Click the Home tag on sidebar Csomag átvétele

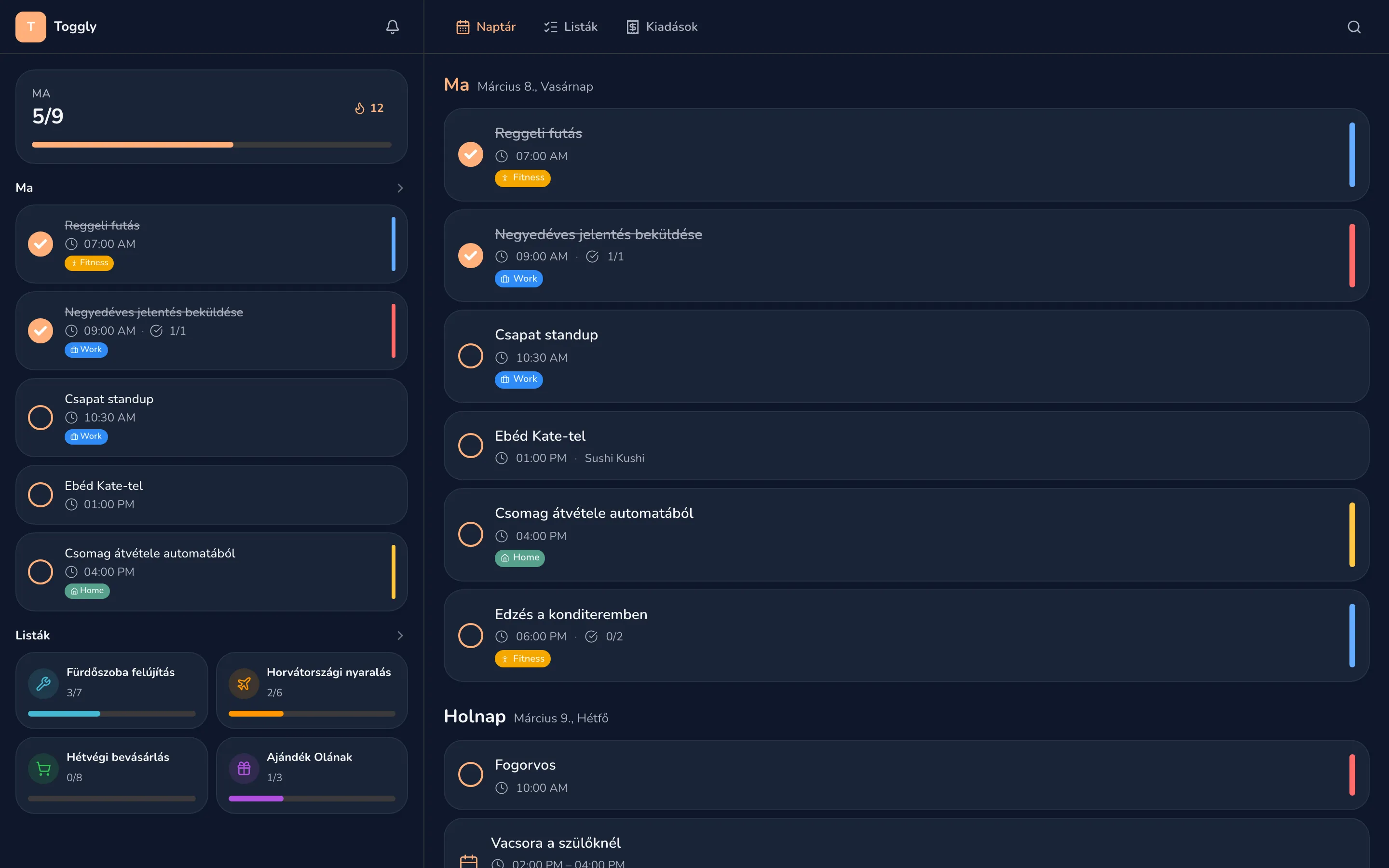pos(87,591)
